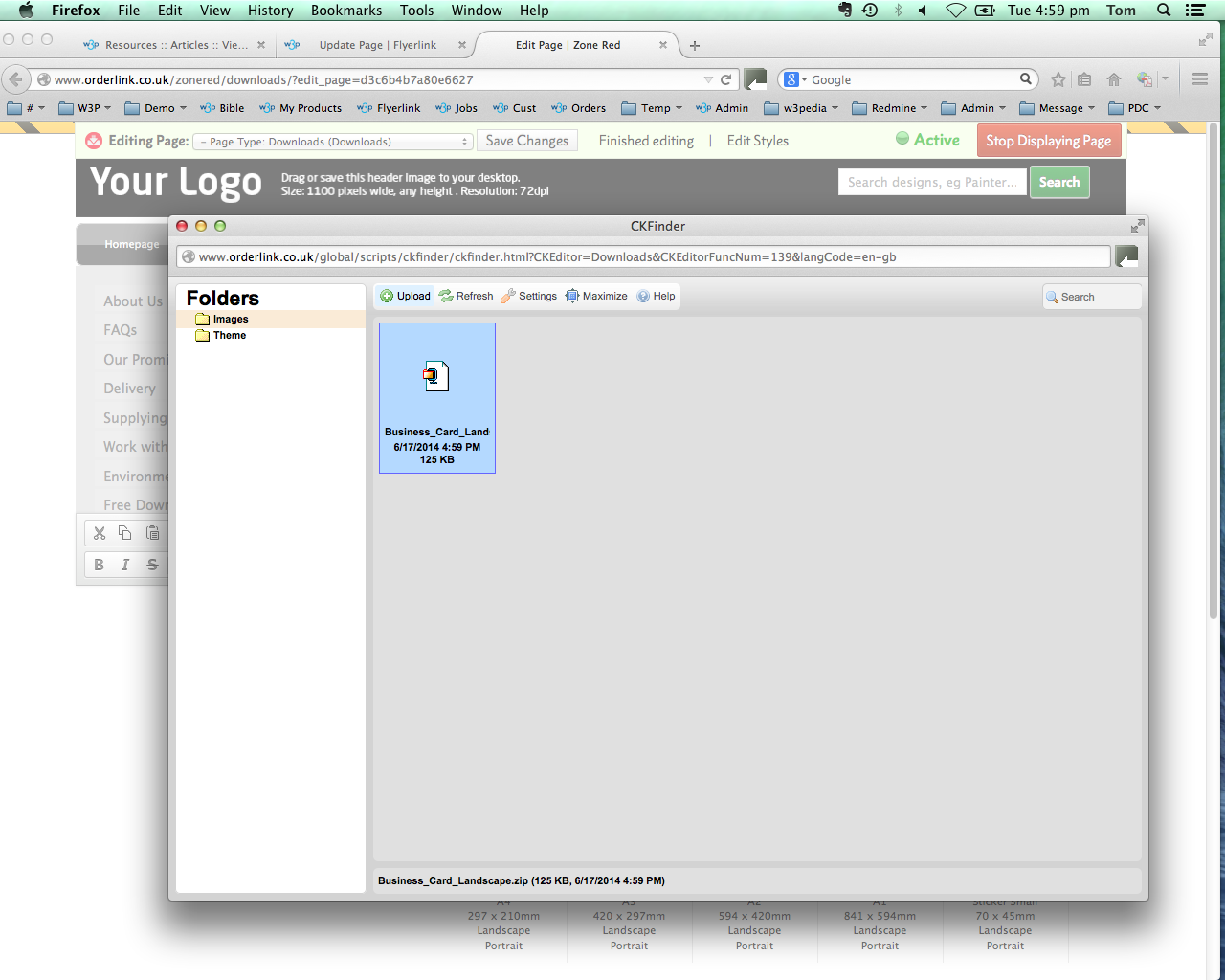Viewport: 1225px width, 980px height.
Task: Click the CKFinder popup address bar
Action: tap(643, 256)
